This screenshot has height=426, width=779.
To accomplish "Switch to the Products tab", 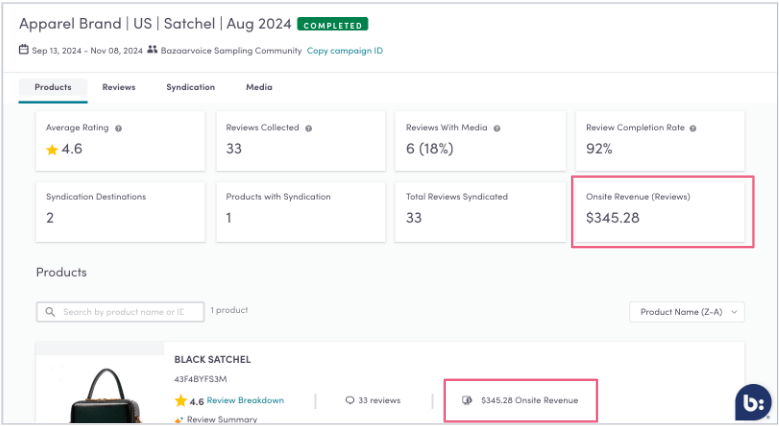I will 53,87.
